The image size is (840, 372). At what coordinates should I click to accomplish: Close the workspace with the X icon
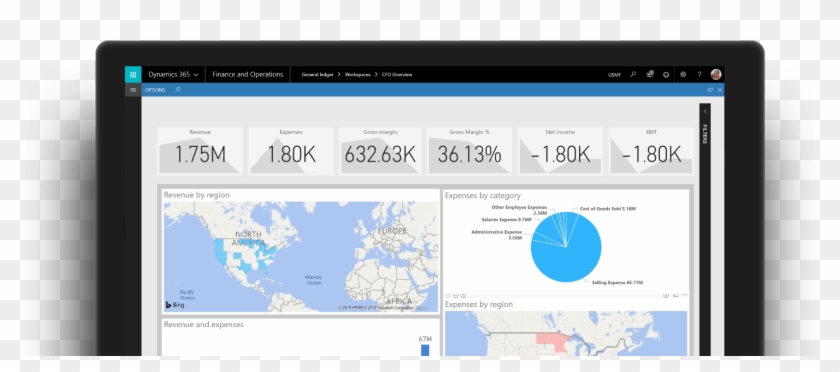(719, 90)
